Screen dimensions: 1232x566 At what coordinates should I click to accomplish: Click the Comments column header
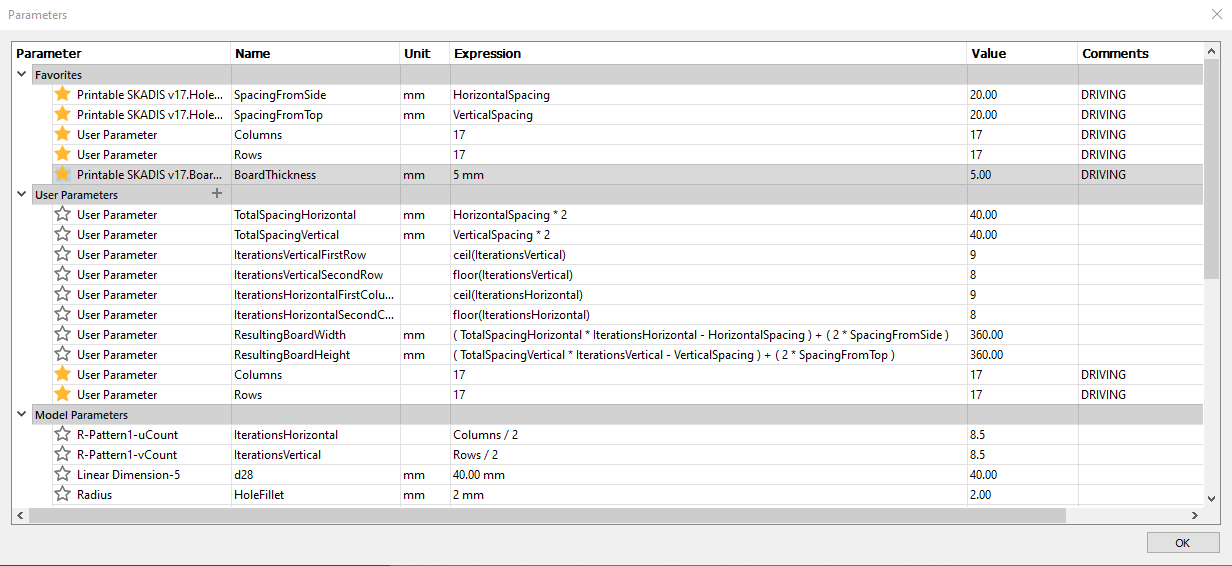point(1115,53)
